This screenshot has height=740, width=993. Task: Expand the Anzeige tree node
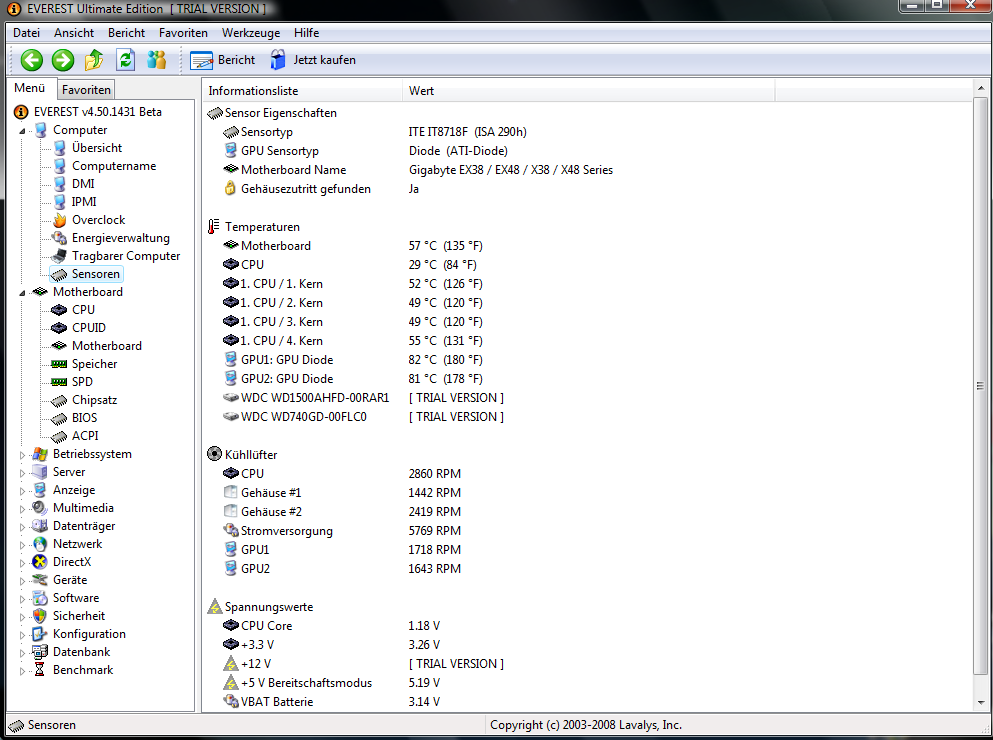point(22,491)
